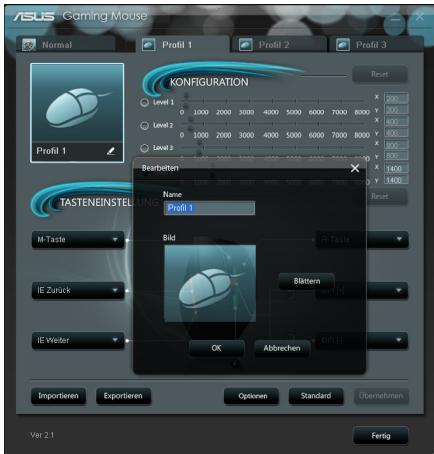Click the Name field with Profil 1

(209, 208)
